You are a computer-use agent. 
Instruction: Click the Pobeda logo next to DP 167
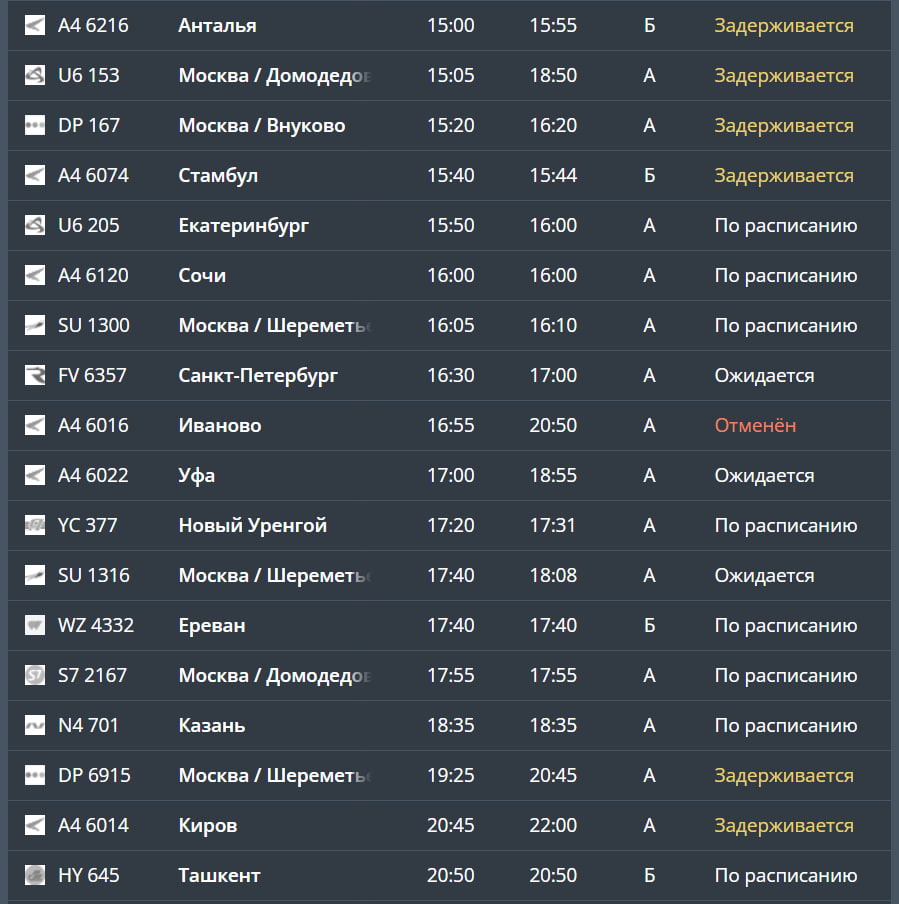tap(35, 125)
